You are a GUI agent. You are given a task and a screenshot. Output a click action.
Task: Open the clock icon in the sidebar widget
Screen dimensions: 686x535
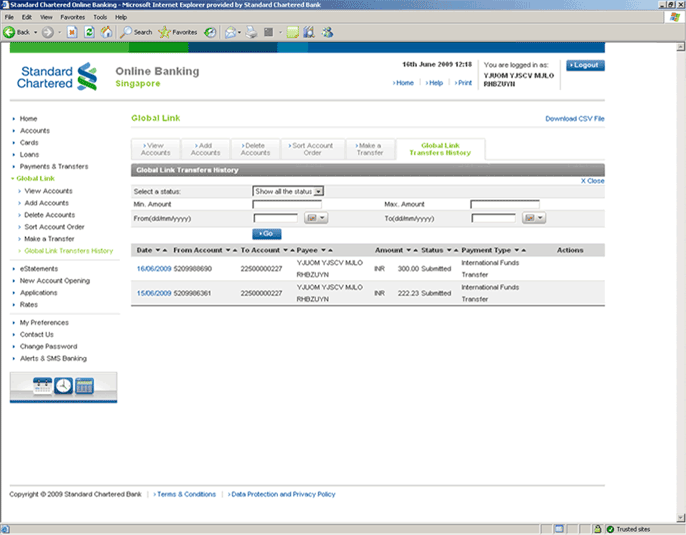tap(63, 386)
